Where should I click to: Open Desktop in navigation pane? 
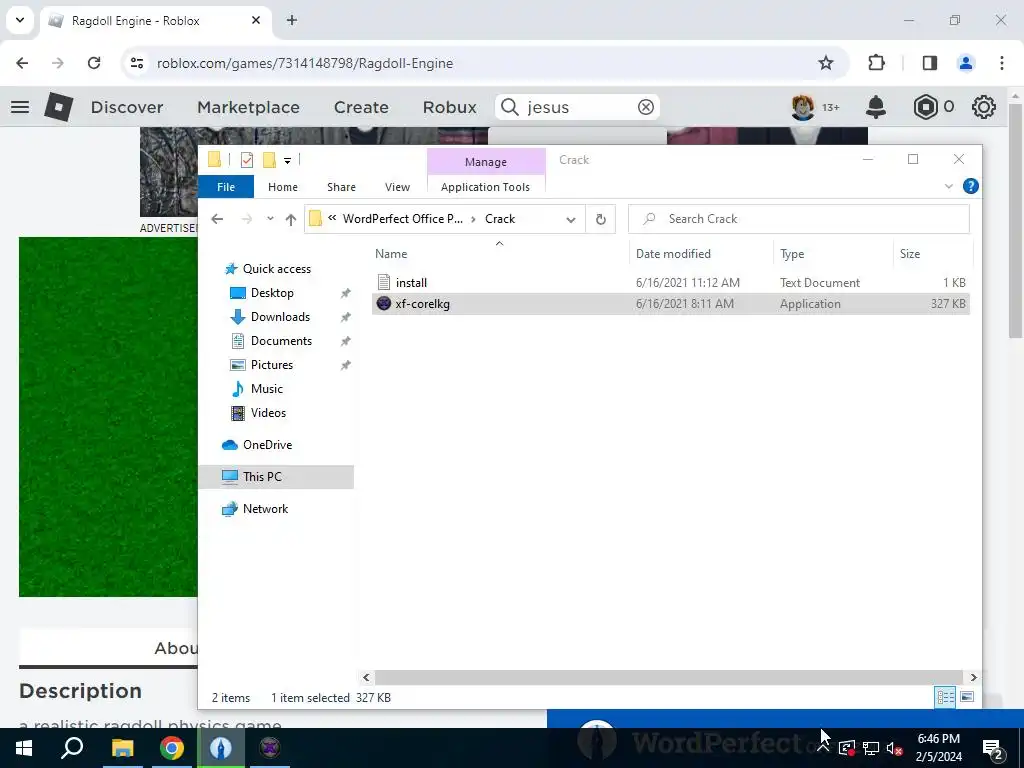pyautogui.click(x=272, y=293)
